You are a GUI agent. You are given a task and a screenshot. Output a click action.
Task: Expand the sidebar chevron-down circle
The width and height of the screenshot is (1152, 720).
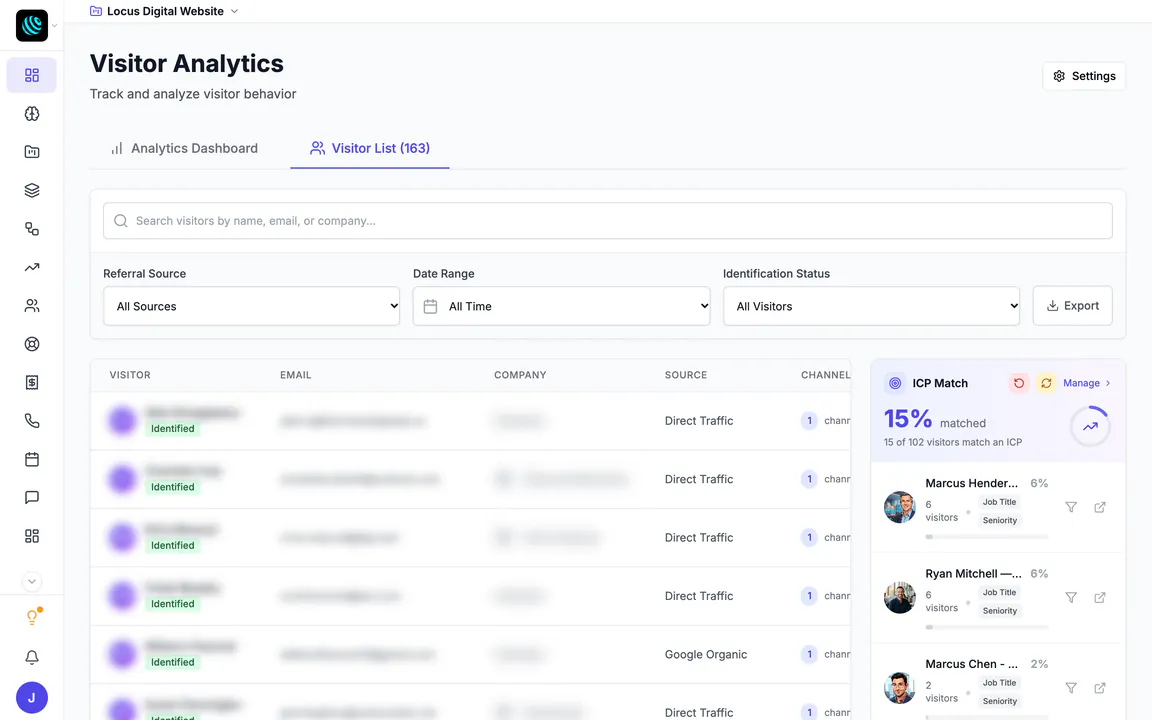[32, 581]
